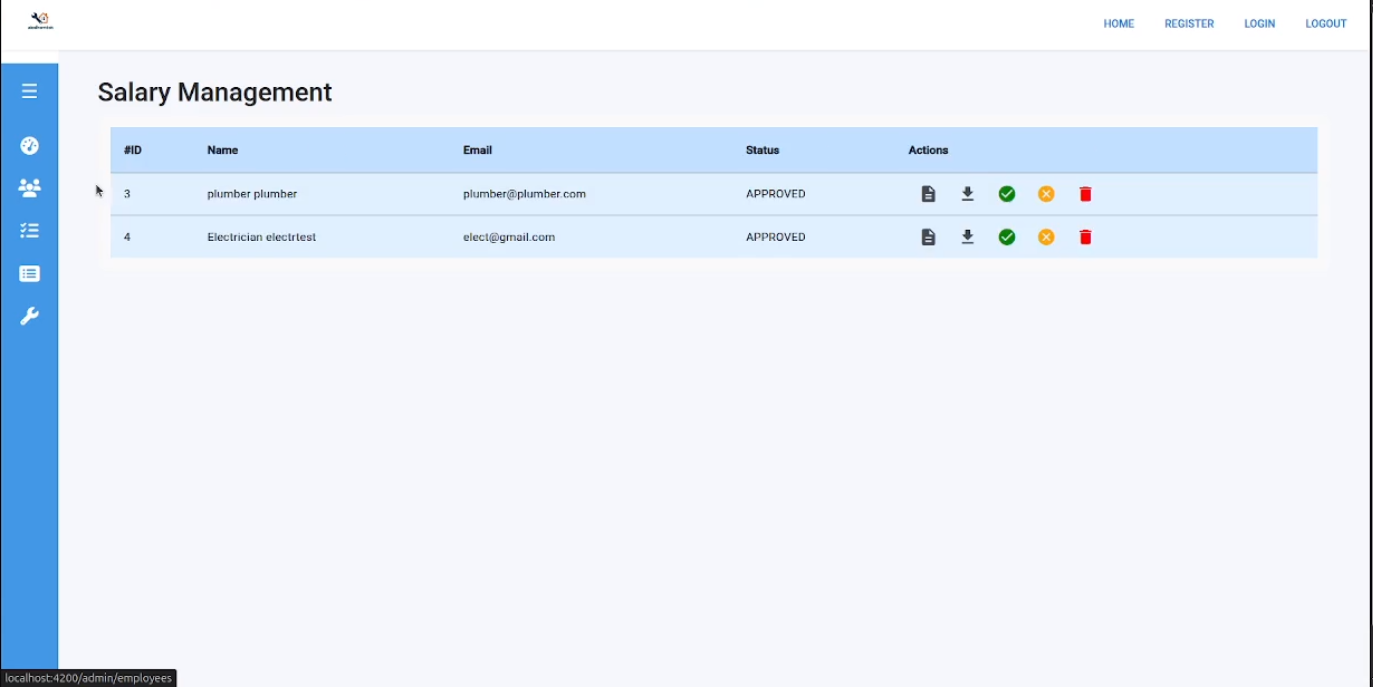This screenshot has width=1373, height=687.
Task: Click ID cell 3
Action: pyautogui.click(x=127, y=194)
